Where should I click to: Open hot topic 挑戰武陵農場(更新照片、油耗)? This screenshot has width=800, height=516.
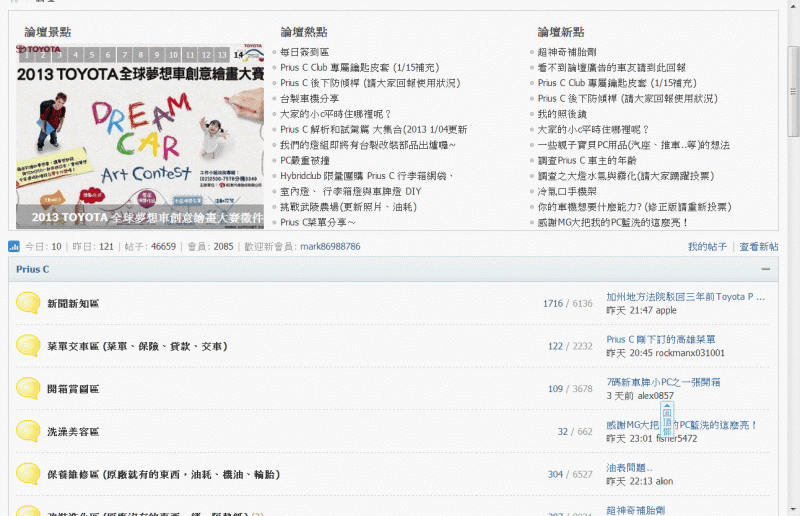(348, 207)
